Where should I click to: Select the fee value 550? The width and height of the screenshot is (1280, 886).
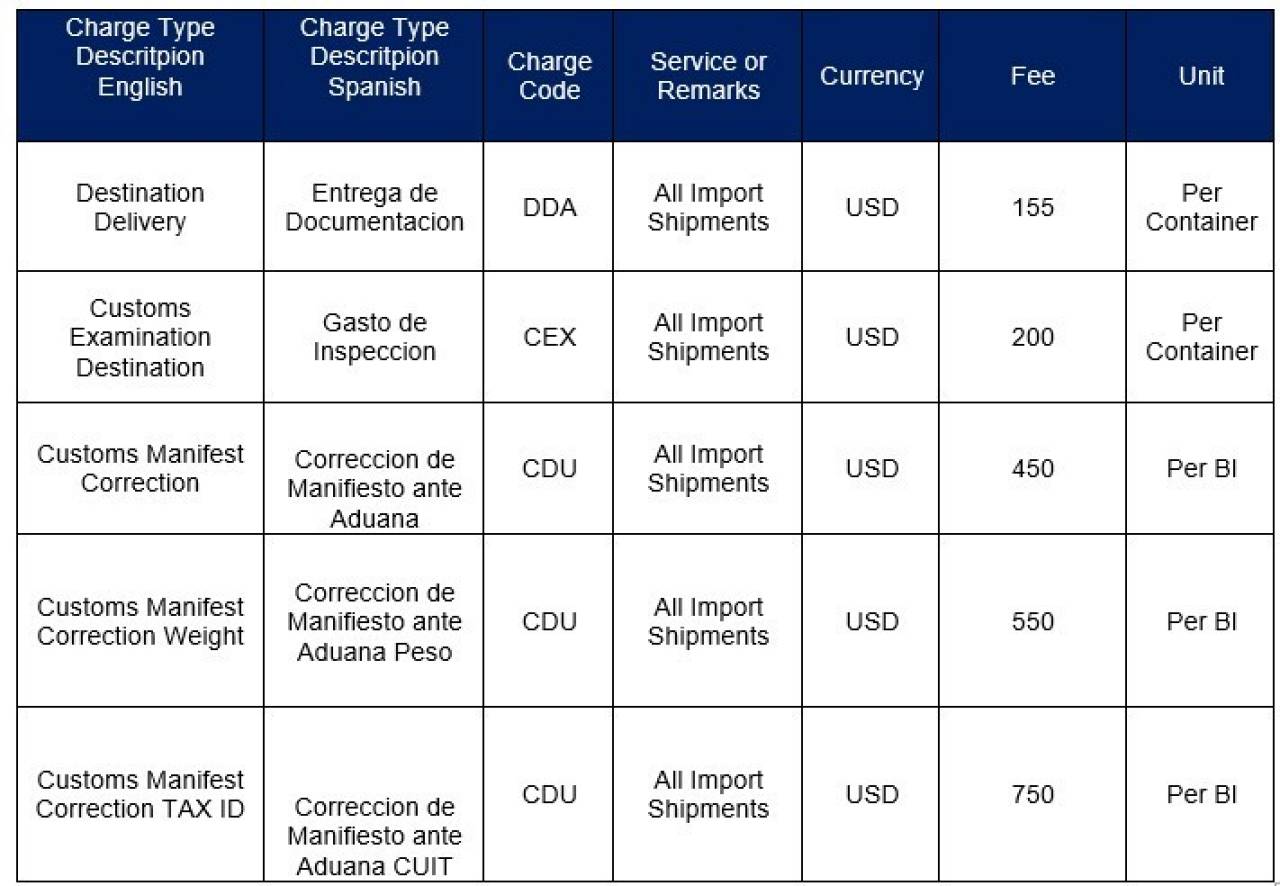click(x=1032, y=621)
